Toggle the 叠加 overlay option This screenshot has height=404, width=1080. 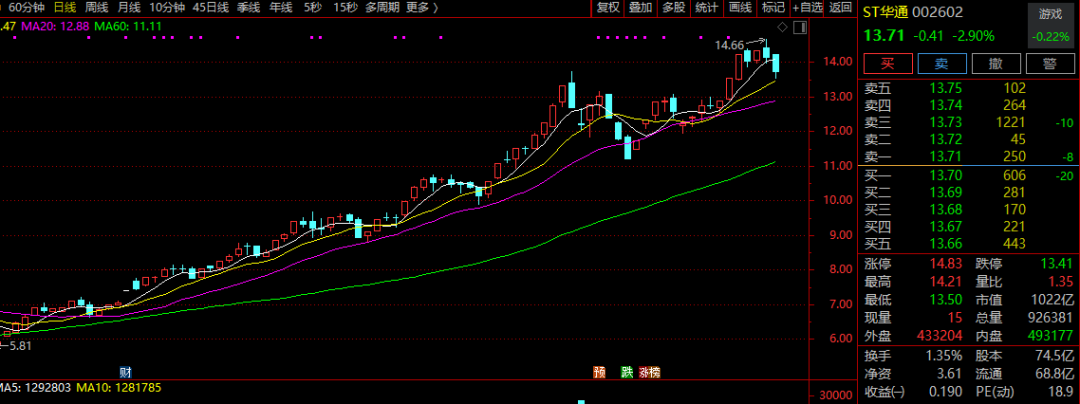click(641, 8)
